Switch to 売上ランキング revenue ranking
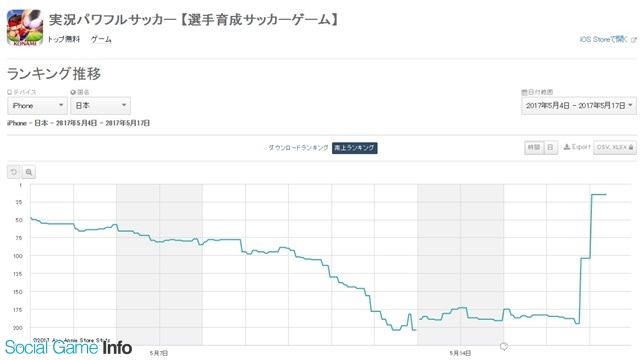This screenshot has height=360, width=640. point(354,148)
